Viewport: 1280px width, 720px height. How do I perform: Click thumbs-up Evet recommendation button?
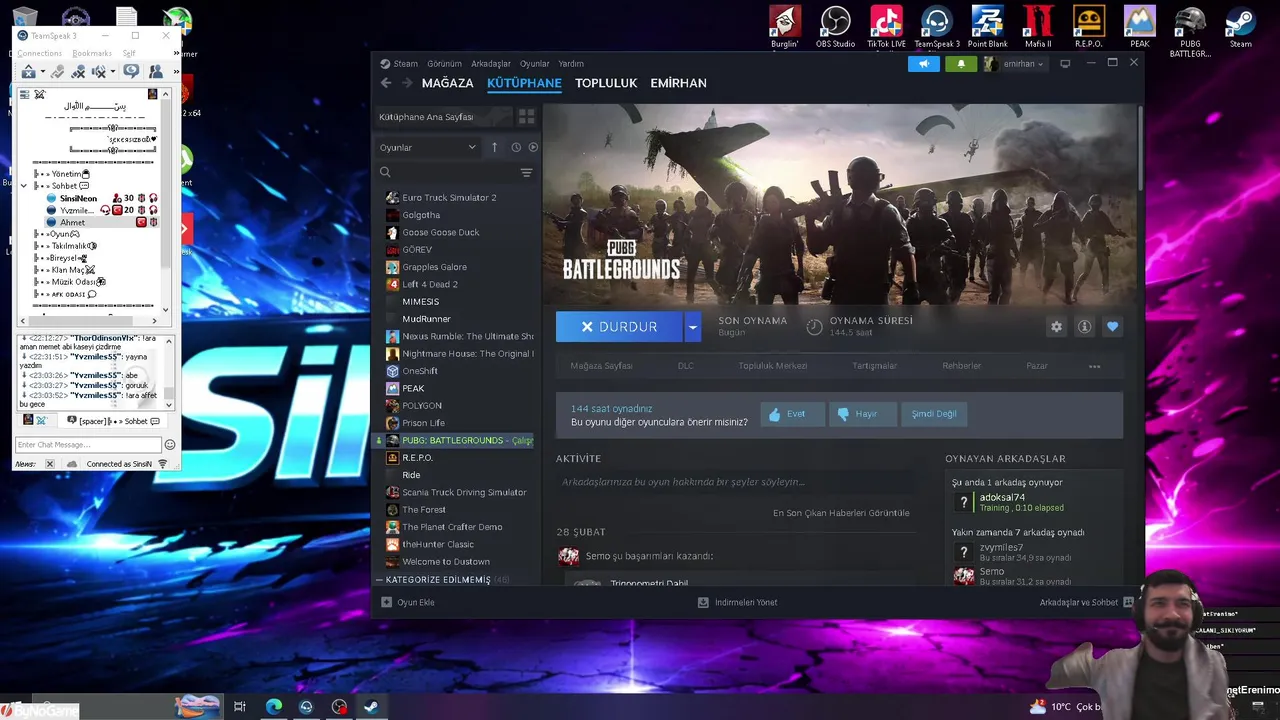(792, 414)
